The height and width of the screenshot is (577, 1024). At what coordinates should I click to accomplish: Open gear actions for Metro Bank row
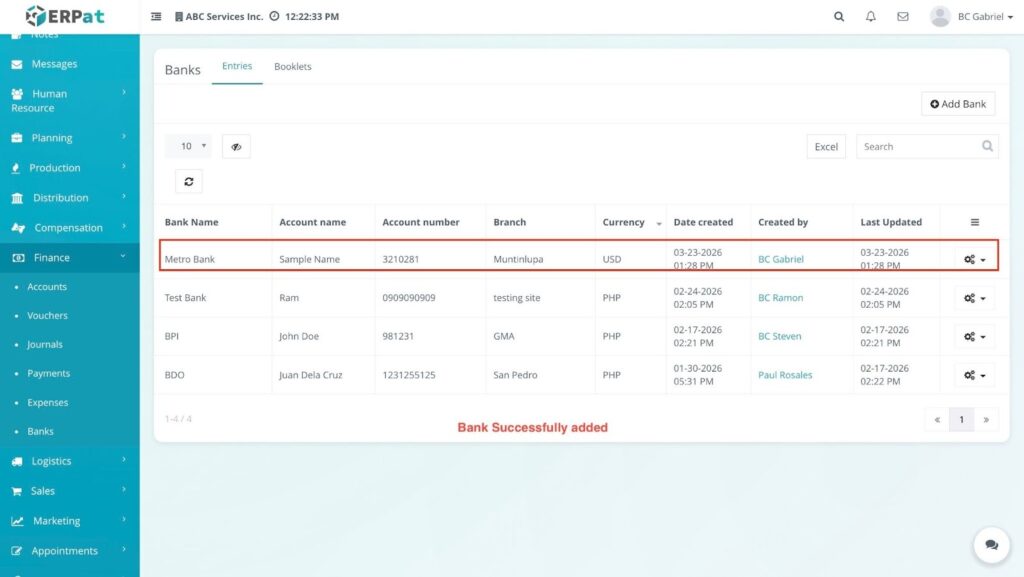(x=974, y=259)
